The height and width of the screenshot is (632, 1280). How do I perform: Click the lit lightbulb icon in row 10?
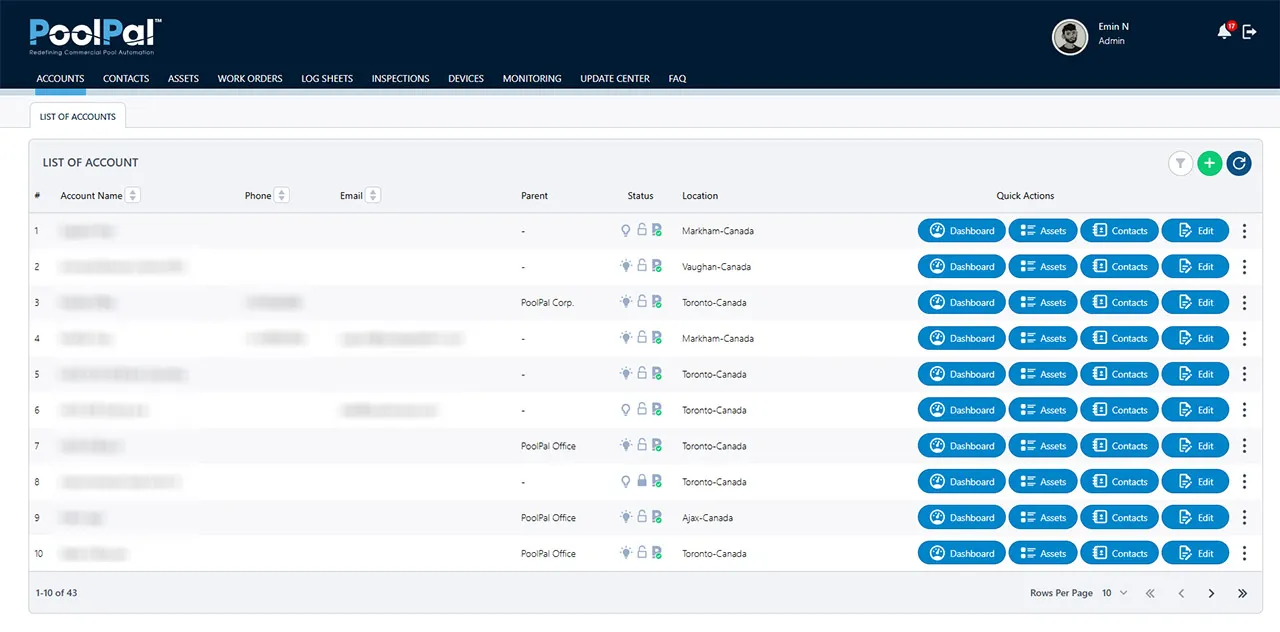click(x=626, y=553)
